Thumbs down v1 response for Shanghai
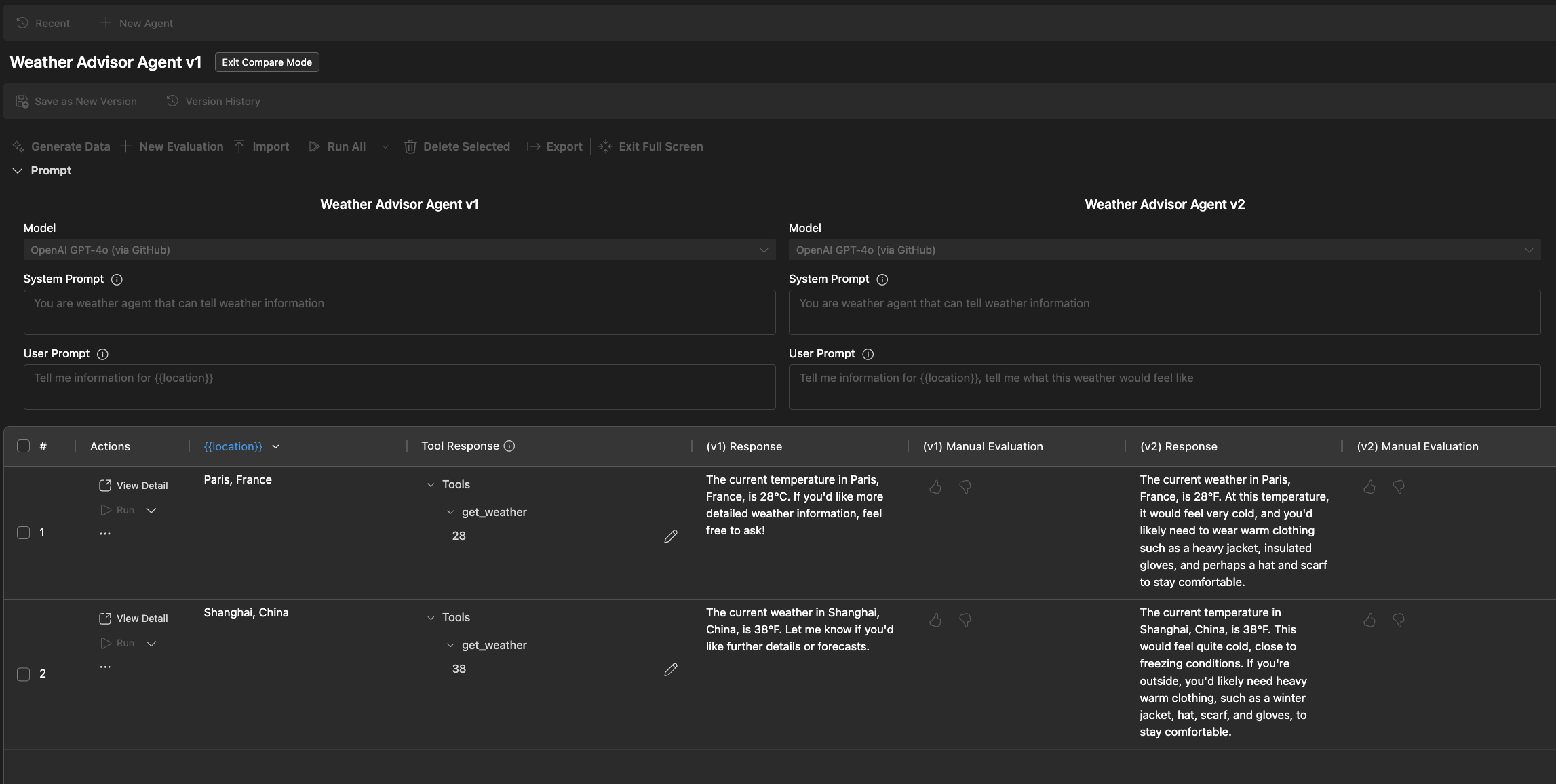 (965, 620)
